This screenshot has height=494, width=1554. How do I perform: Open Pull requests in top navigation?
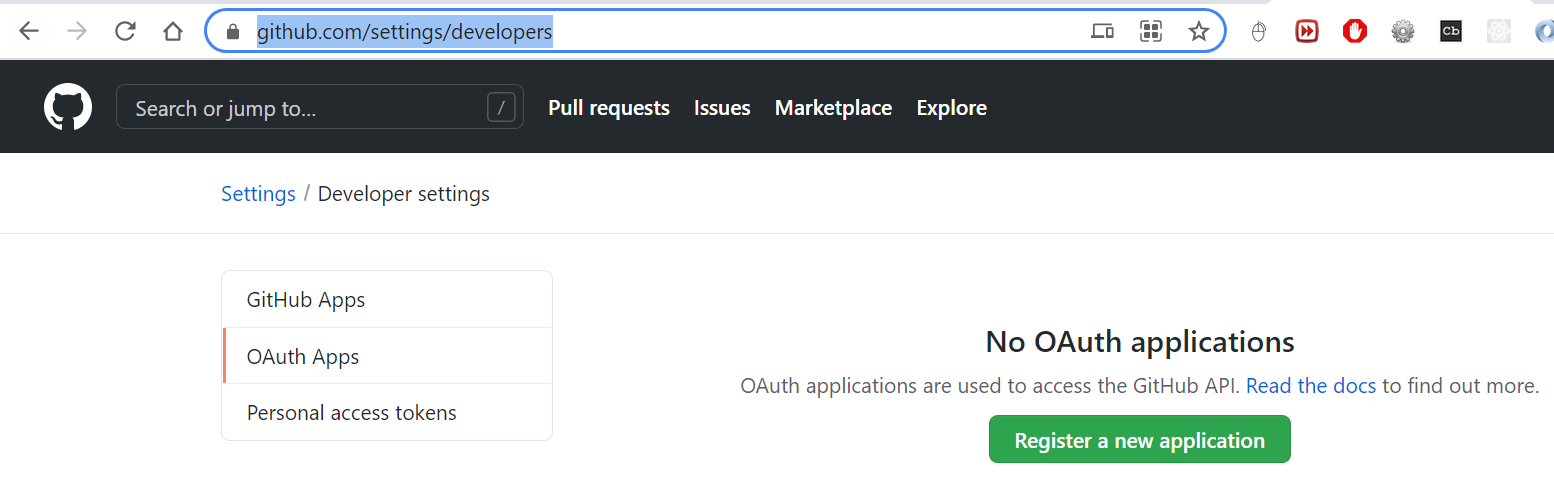tap(608, 107)
